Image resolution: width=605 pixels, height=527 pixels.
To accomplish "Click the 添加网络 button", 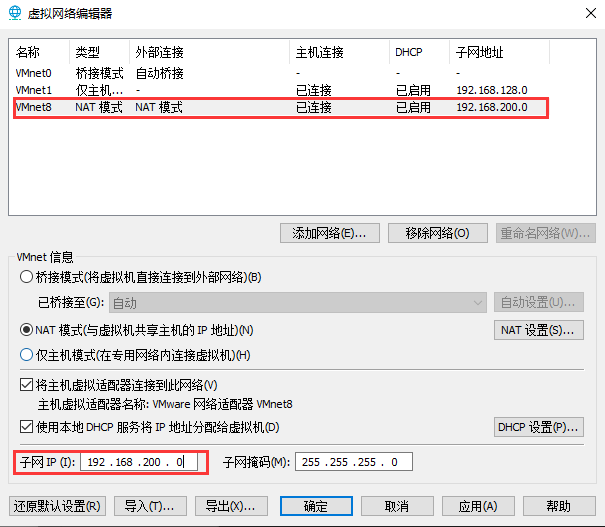I will coord(329,234).
